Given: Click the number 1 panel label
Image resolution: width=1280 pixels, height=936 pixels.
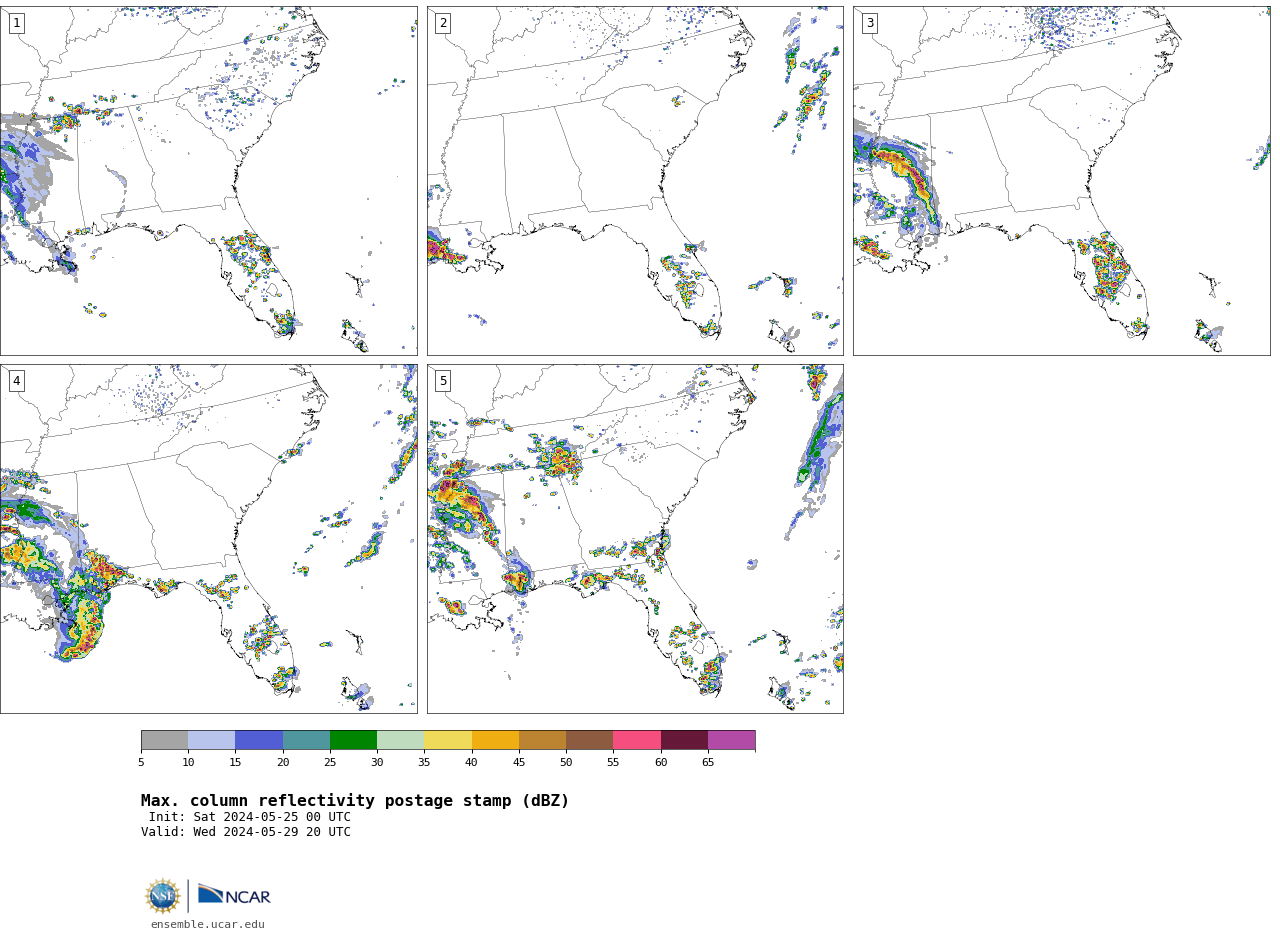Looking at the screenshot, I should click(16, 23).
